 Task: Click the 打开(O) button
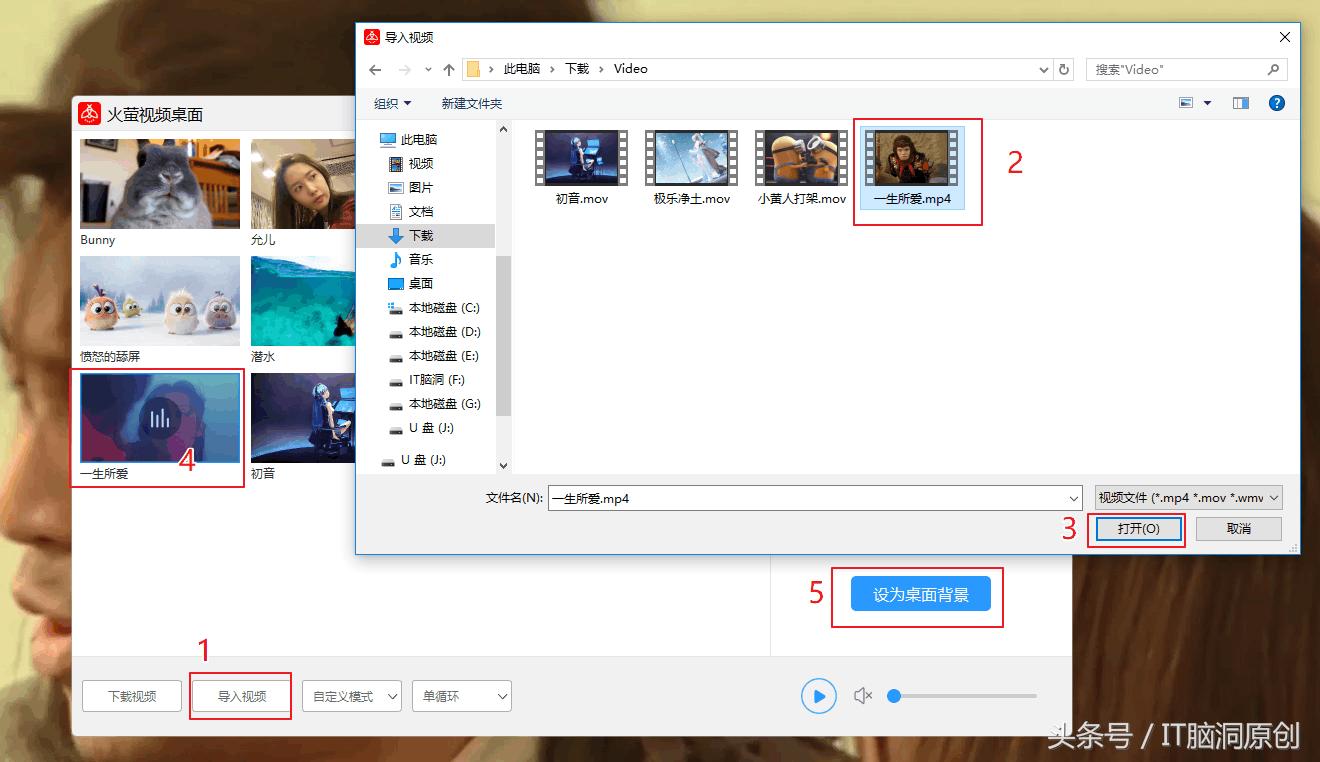point(1136,529)
